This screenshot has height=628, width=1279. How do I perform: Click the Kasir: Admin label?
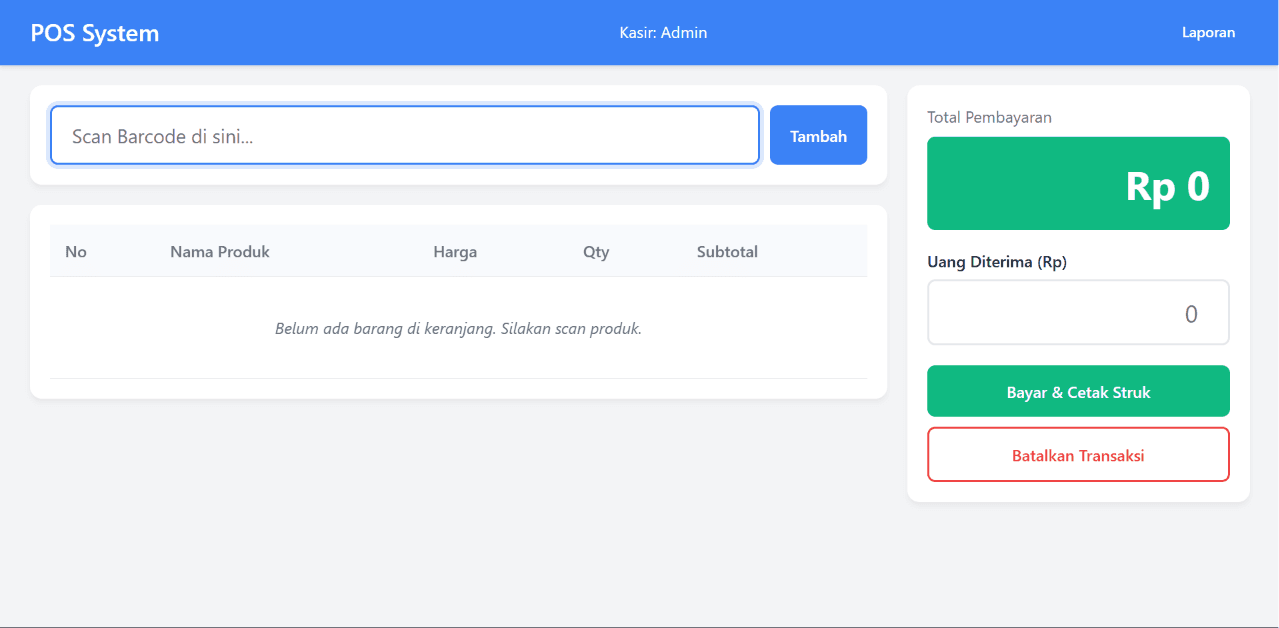(663, 33)
